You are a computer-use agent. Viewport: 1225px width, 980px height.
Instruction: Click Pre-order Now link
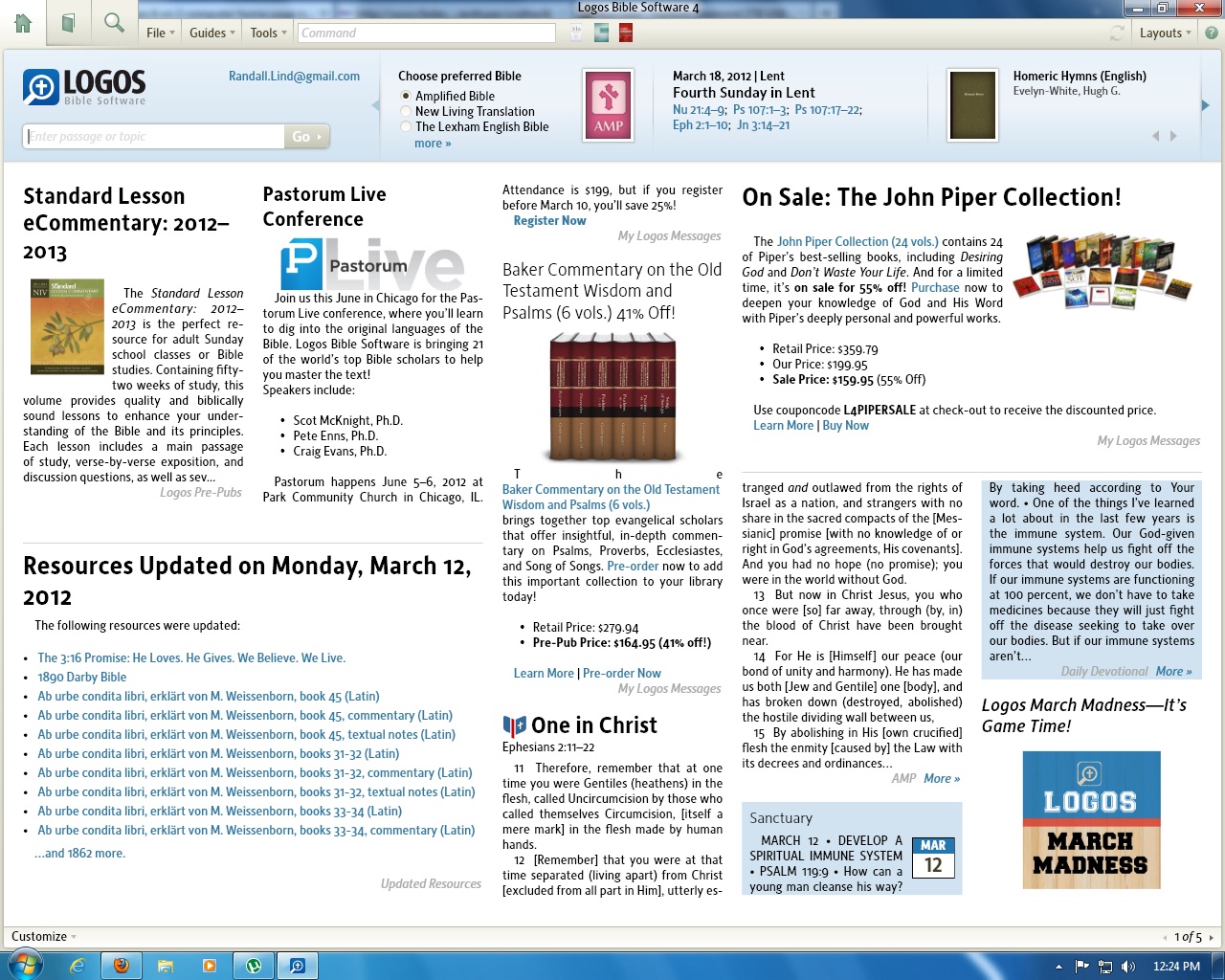[x=622, y=674]
